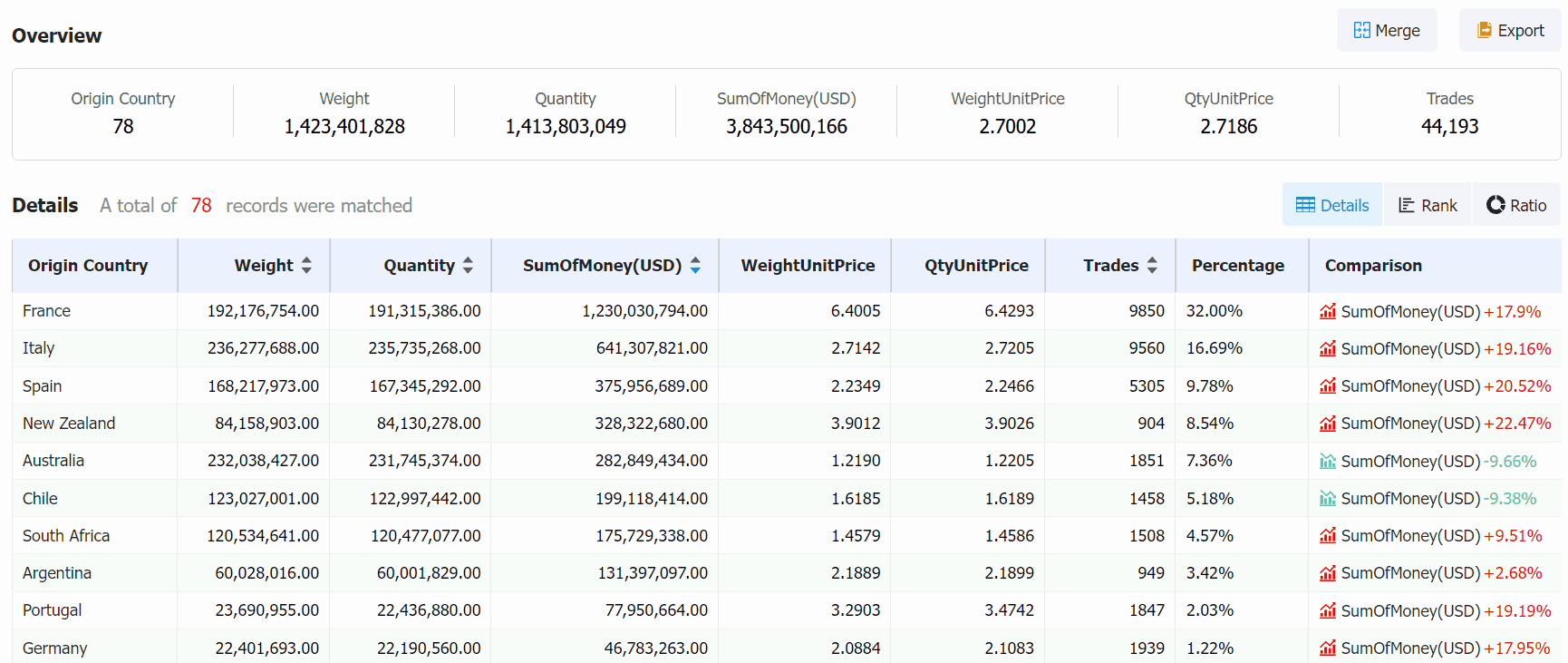Click 9850 trades value for France

(1147, 311)
